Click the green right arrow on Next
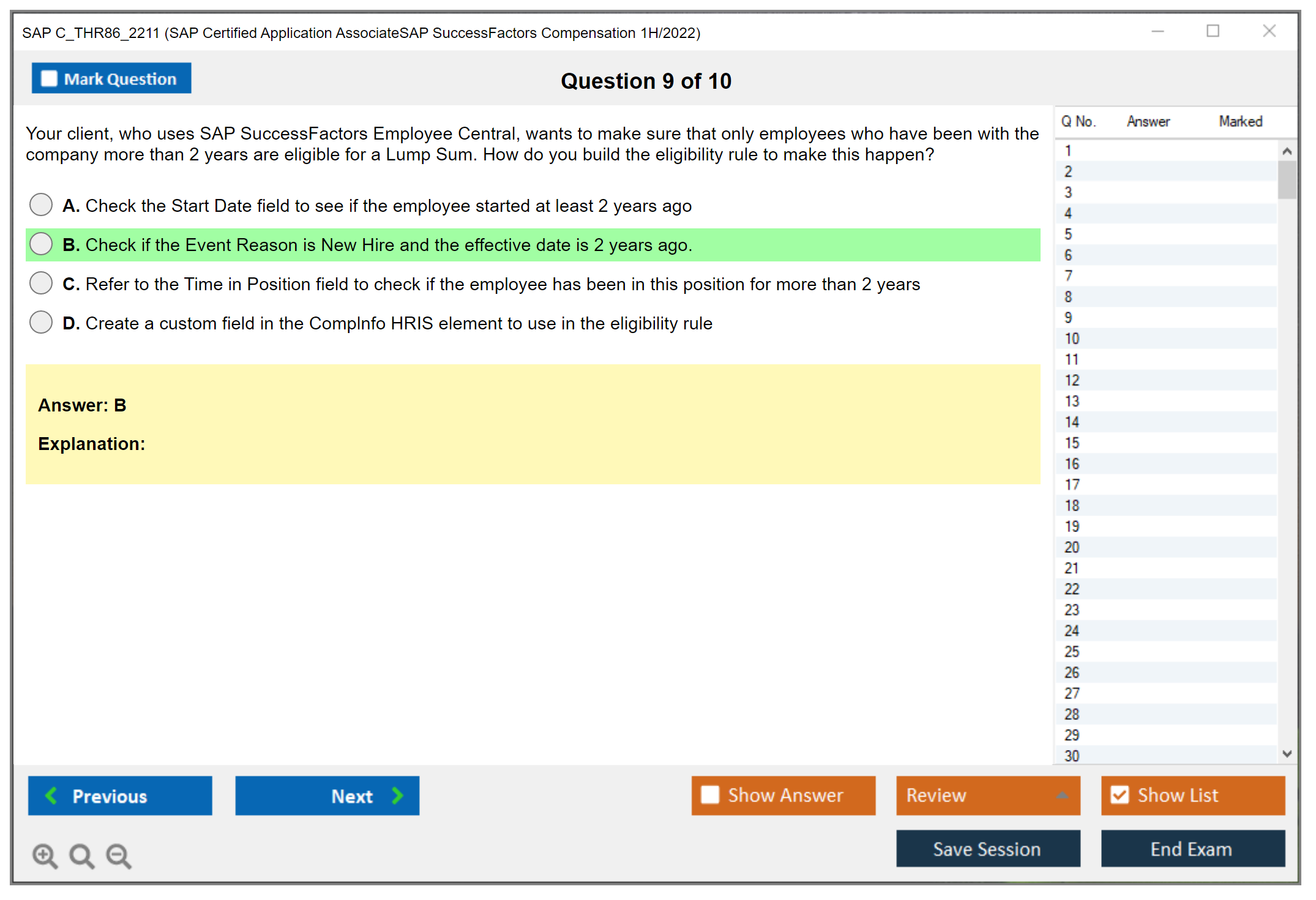This screenshot has width=1316, height=900. pyautogui.click(x=397, y=795)
